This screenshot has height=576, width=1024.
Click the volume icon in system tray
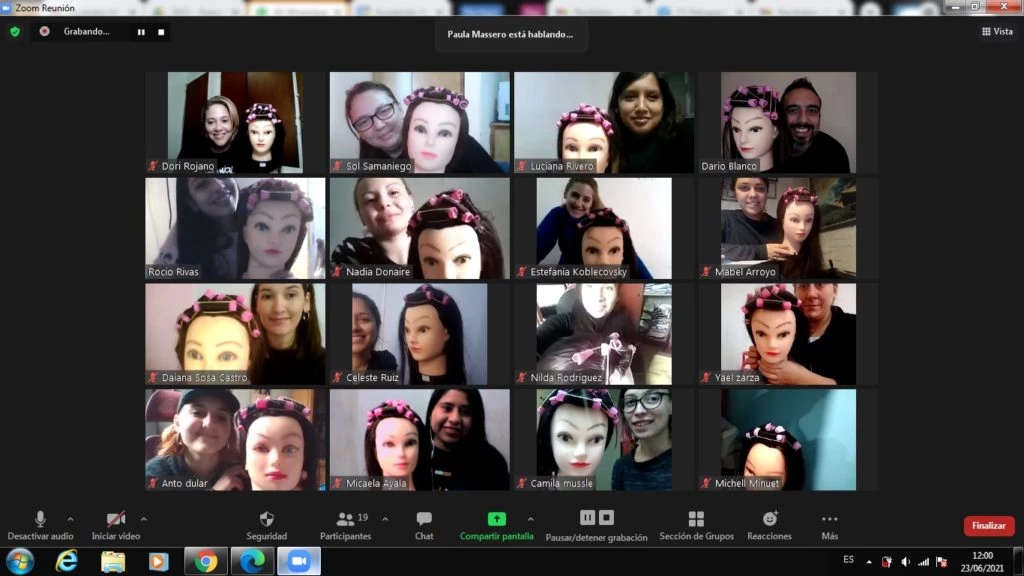click(905, 561)
